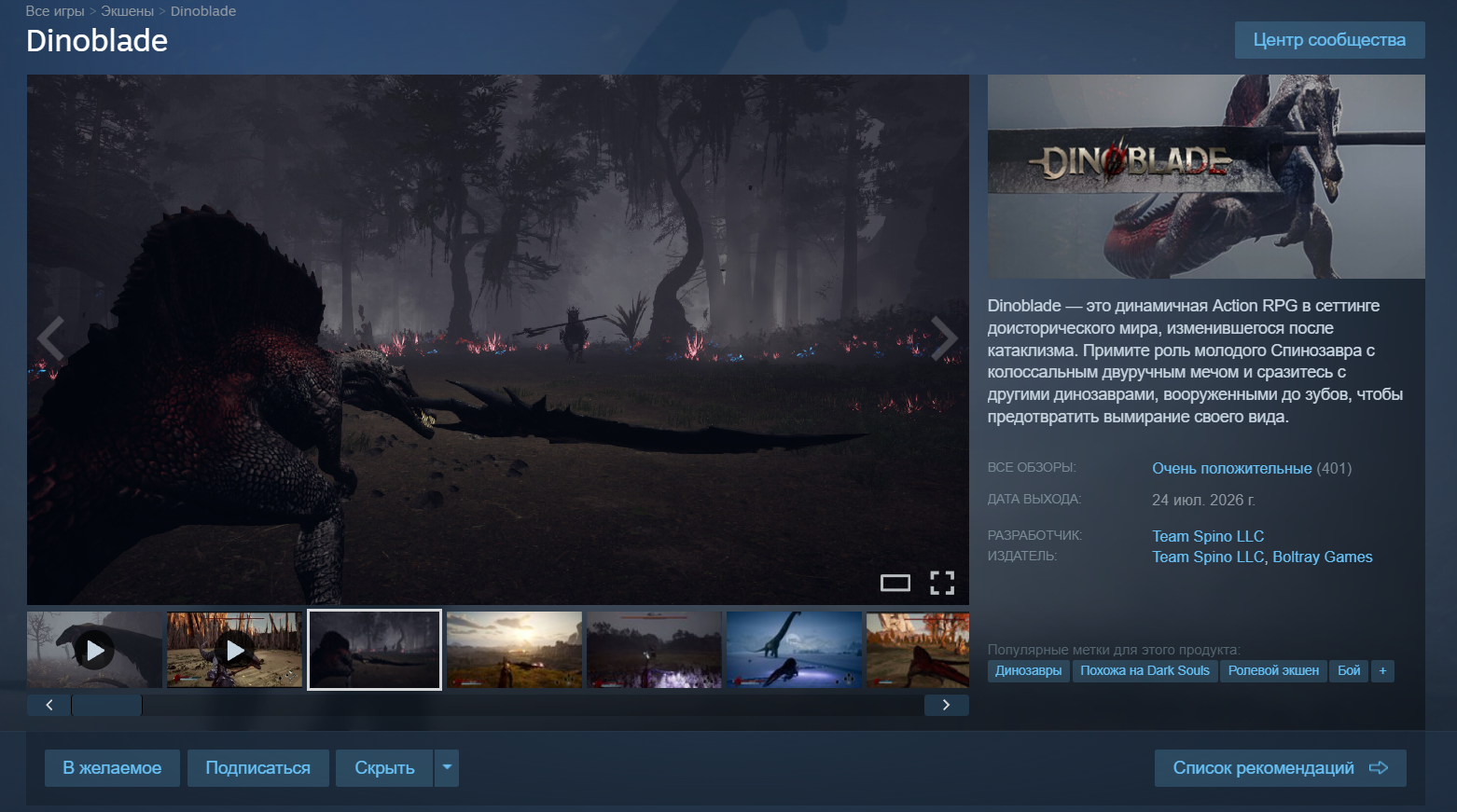Click the thumbnail strip scrollbar handle
The width and height of the screenshot is (1457, 812).
tap(107, 705)
